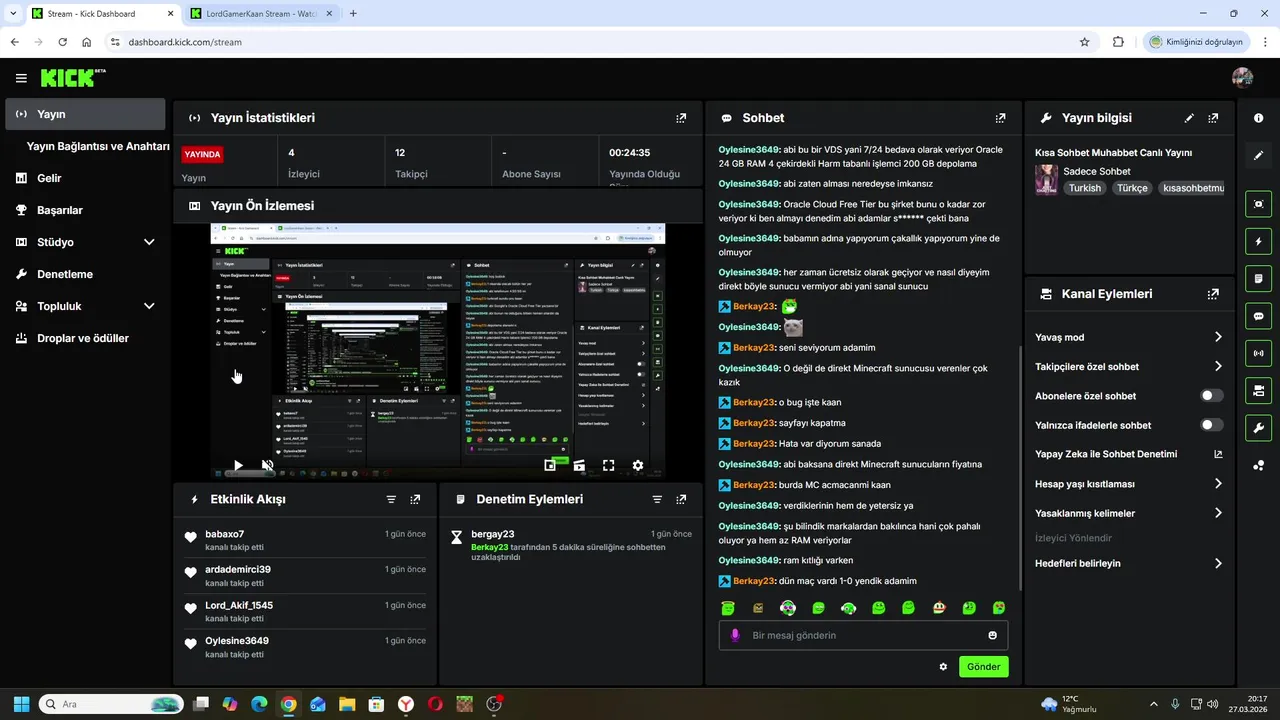
Task: Click the purple microphone icon in message field
Action: tap(735, 635)
